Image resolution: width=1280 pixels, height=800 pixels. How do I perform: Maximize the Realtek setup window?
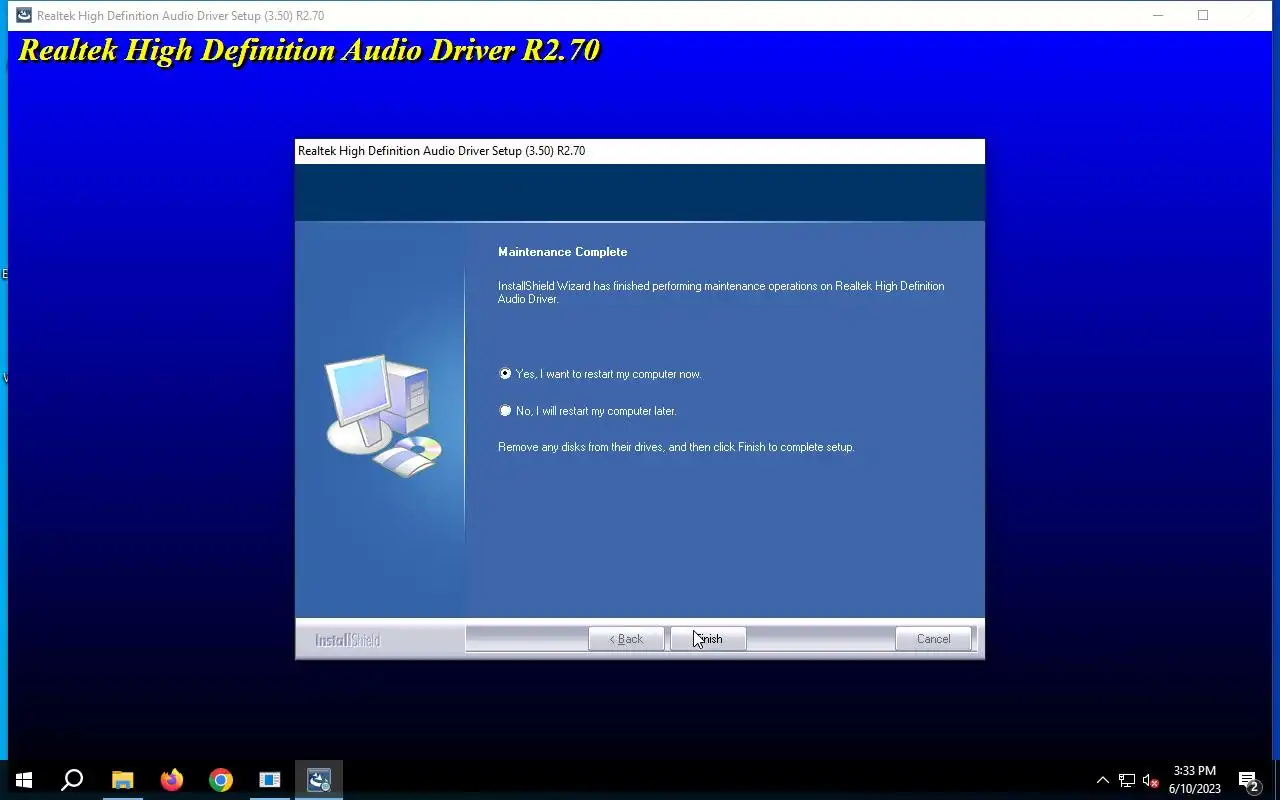[1203, 15]
